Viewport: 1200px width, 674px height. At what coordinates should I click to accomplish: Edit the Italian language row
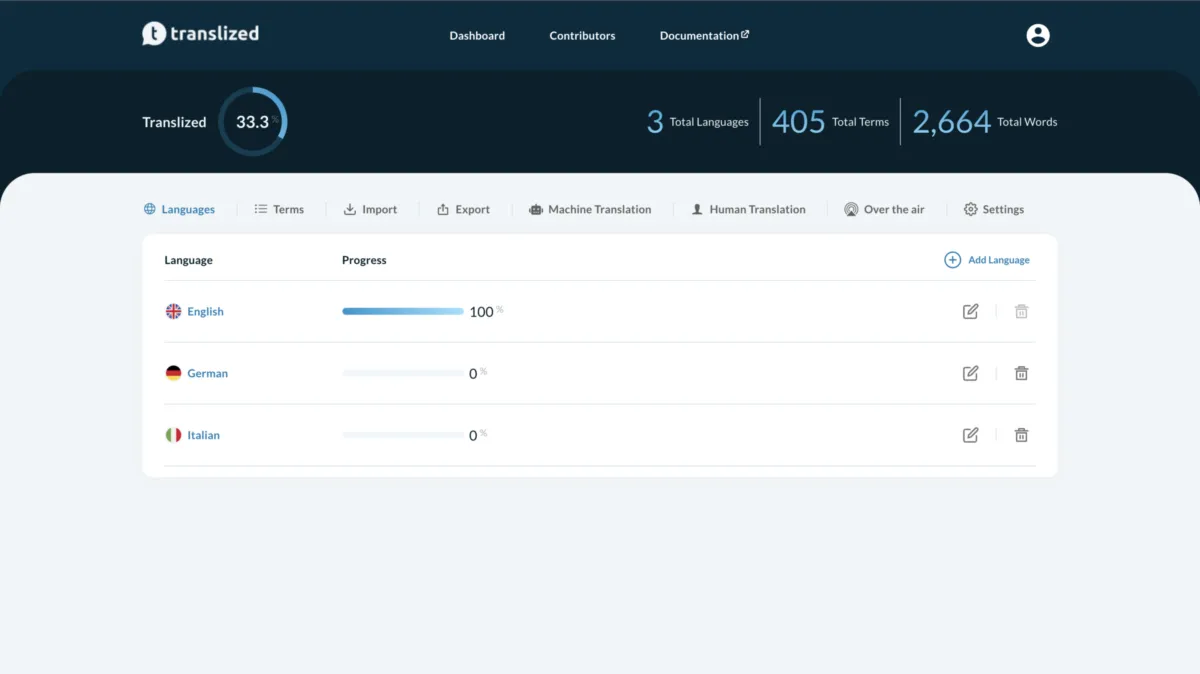[x=970, y=435]
